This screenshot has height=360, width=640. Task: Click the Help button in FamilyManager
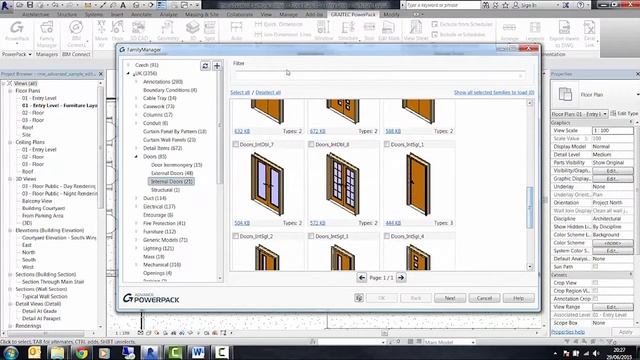[519, 298]
